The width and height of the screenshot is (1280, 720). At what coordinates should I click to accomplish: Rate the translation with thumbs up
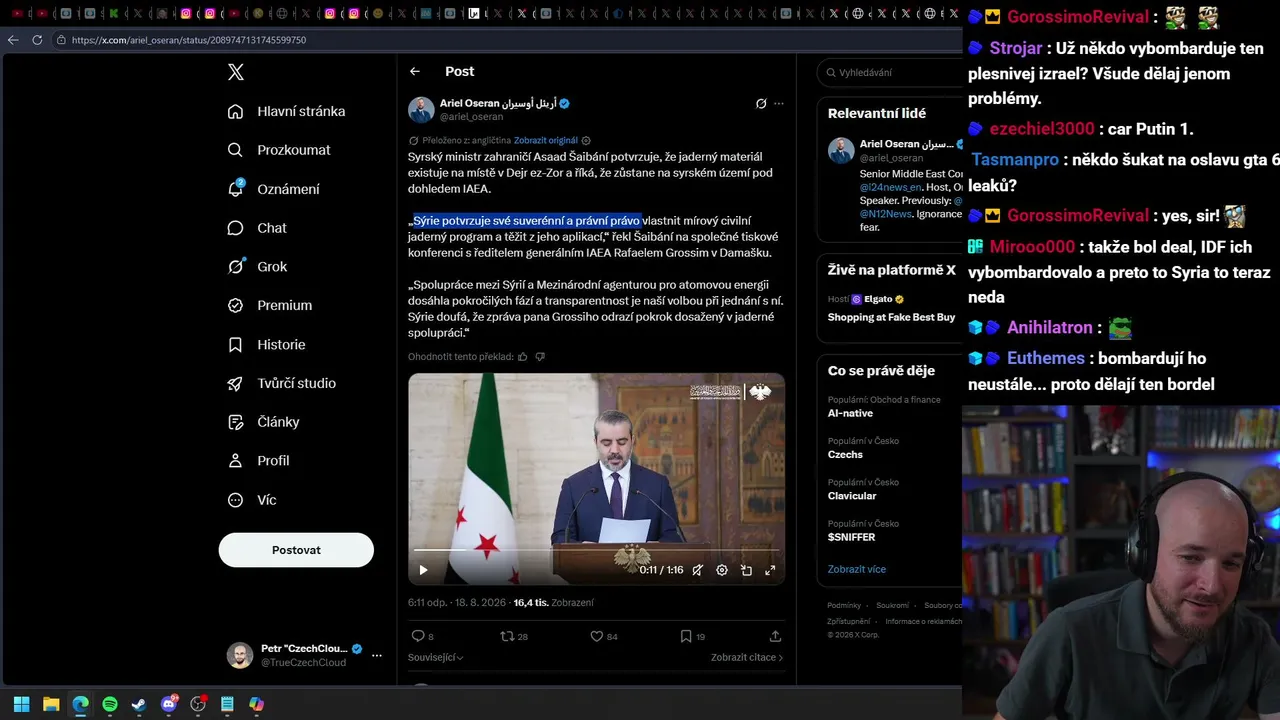(x=522, y=357)
